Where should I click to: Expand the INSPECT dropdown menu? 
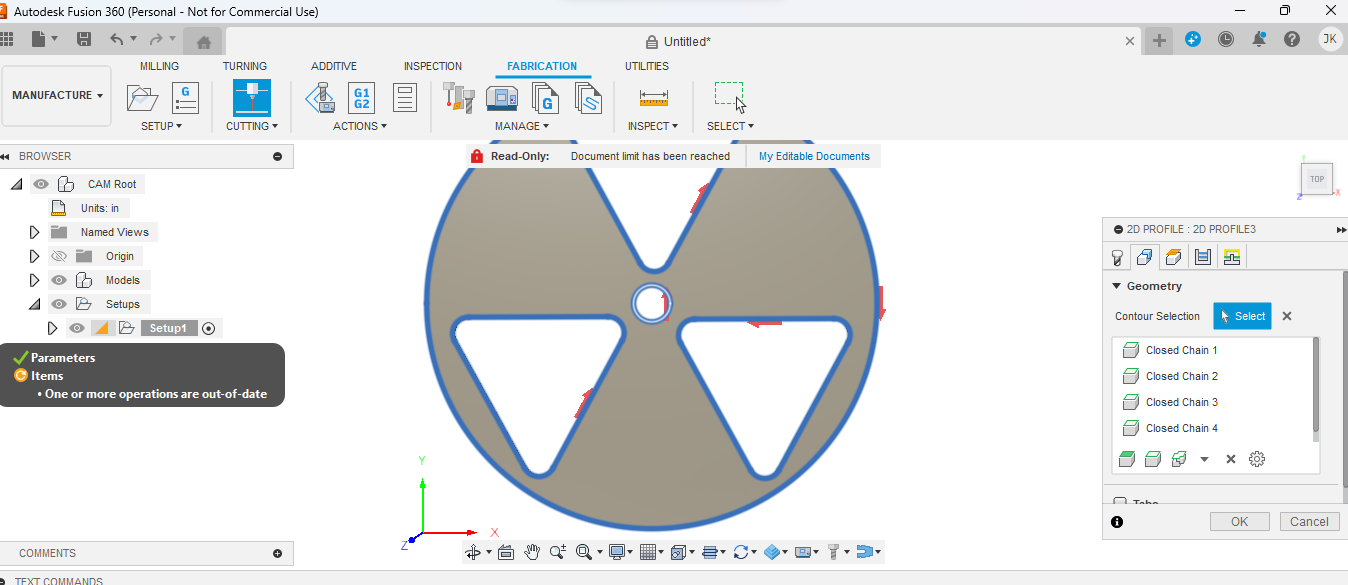653,126
